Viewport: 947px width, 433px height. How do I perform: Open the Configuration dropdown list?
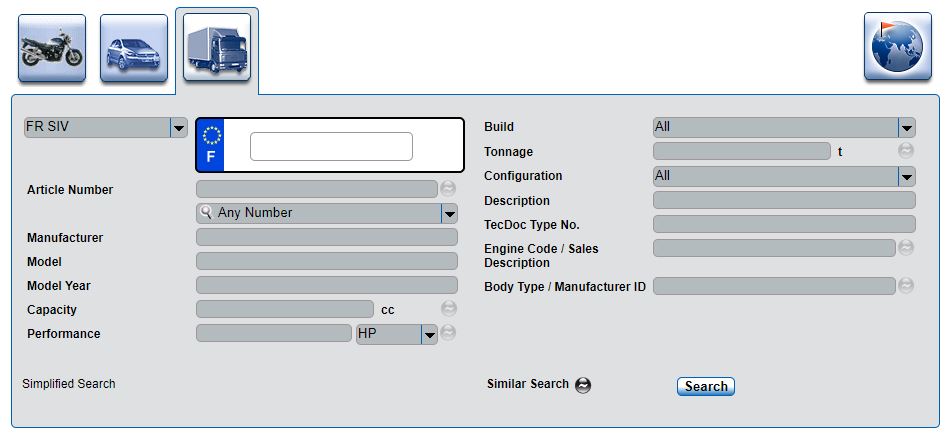(x=906, y=176)
